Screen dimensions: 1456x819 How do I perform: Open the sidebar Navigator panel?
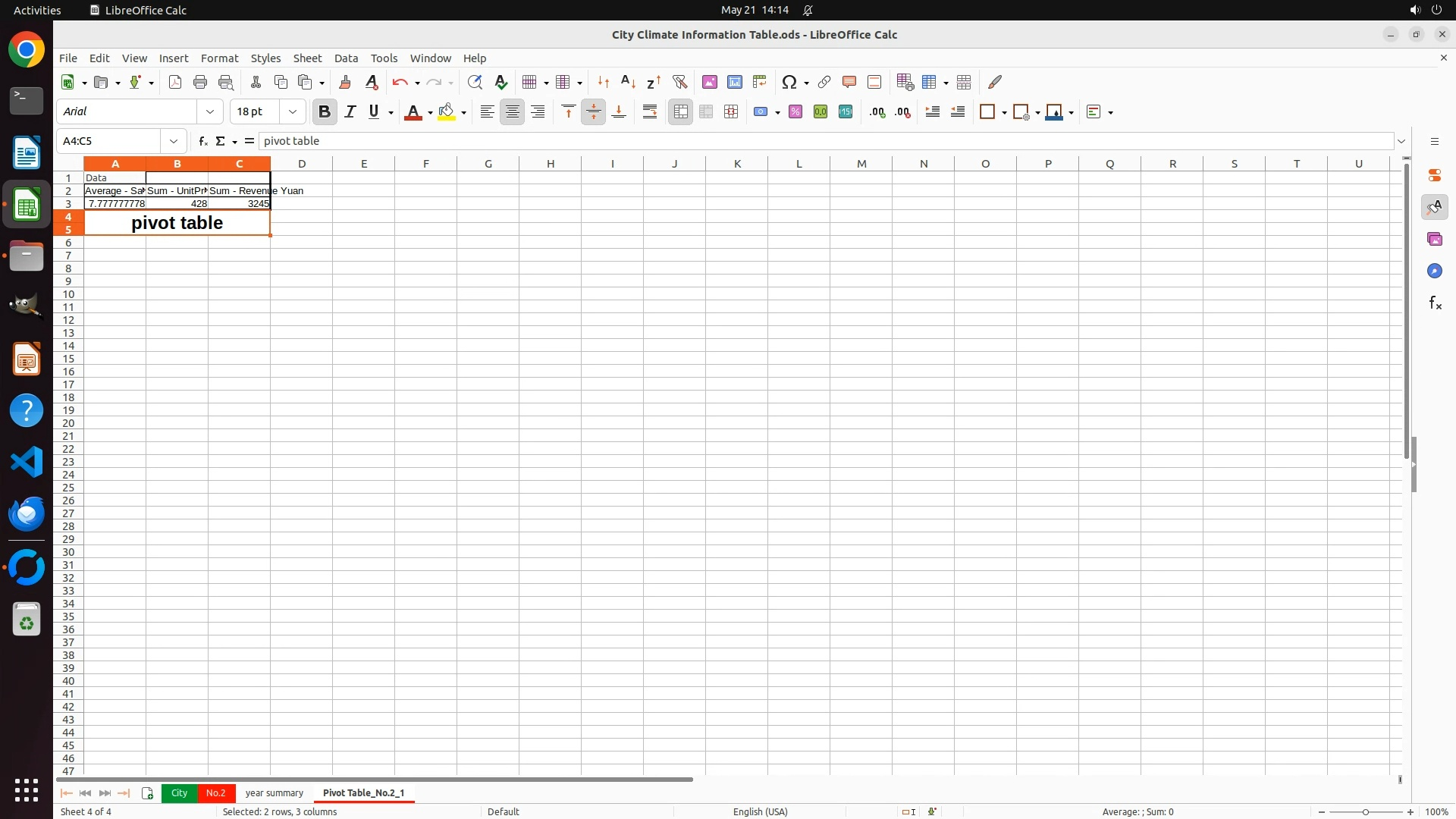point(1434,271)
